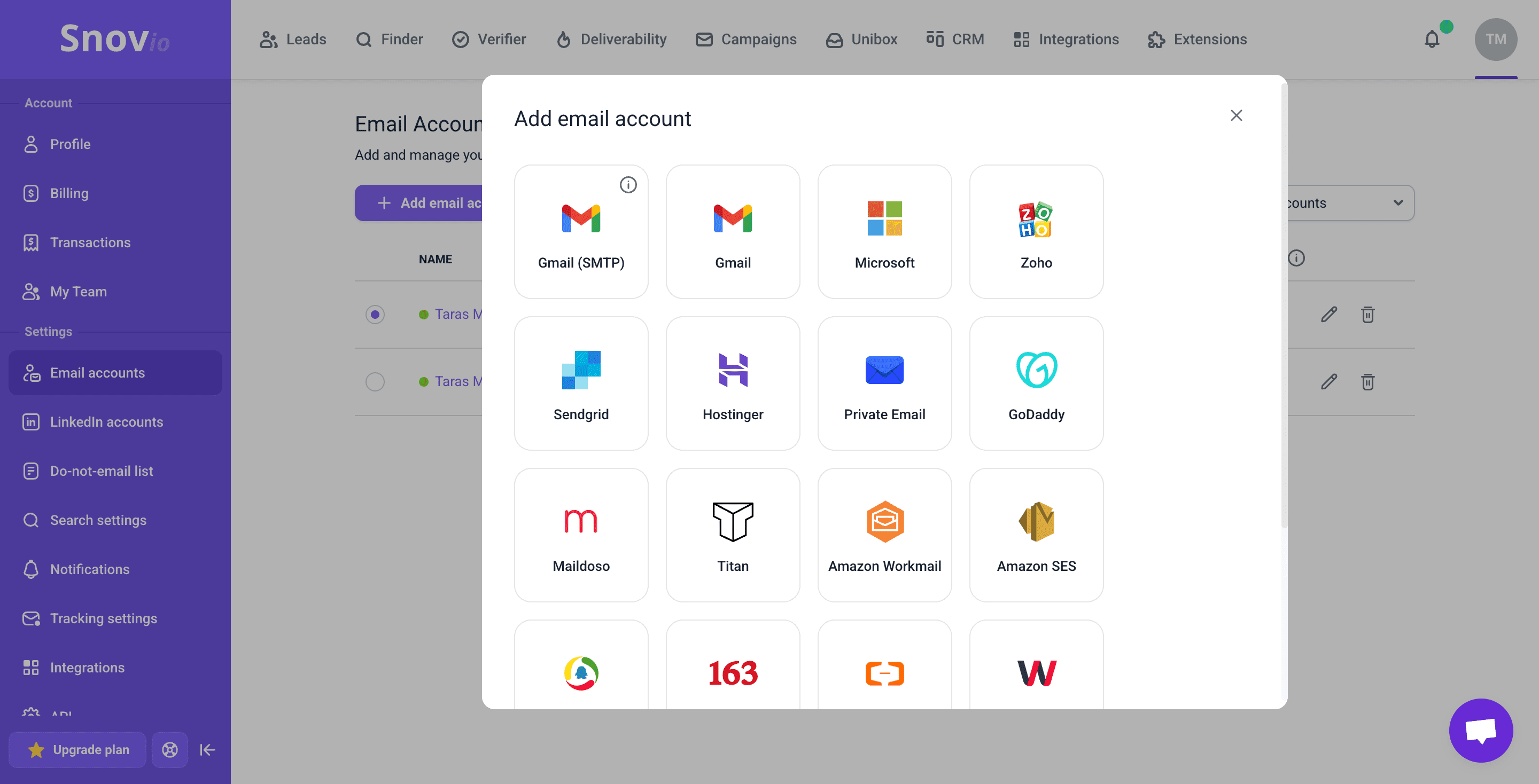This screenshot has height=784, width=1539.
Task: Open LinkedIn accounts settings page
Action: point(106,421)
